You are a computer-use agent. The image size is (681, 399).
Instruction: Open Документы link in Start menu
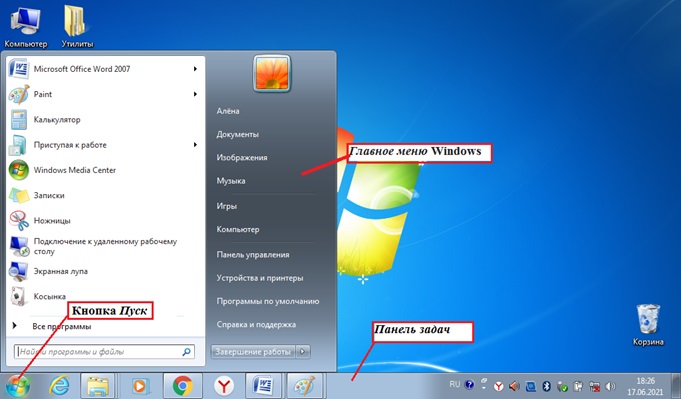tap(238, 135)
